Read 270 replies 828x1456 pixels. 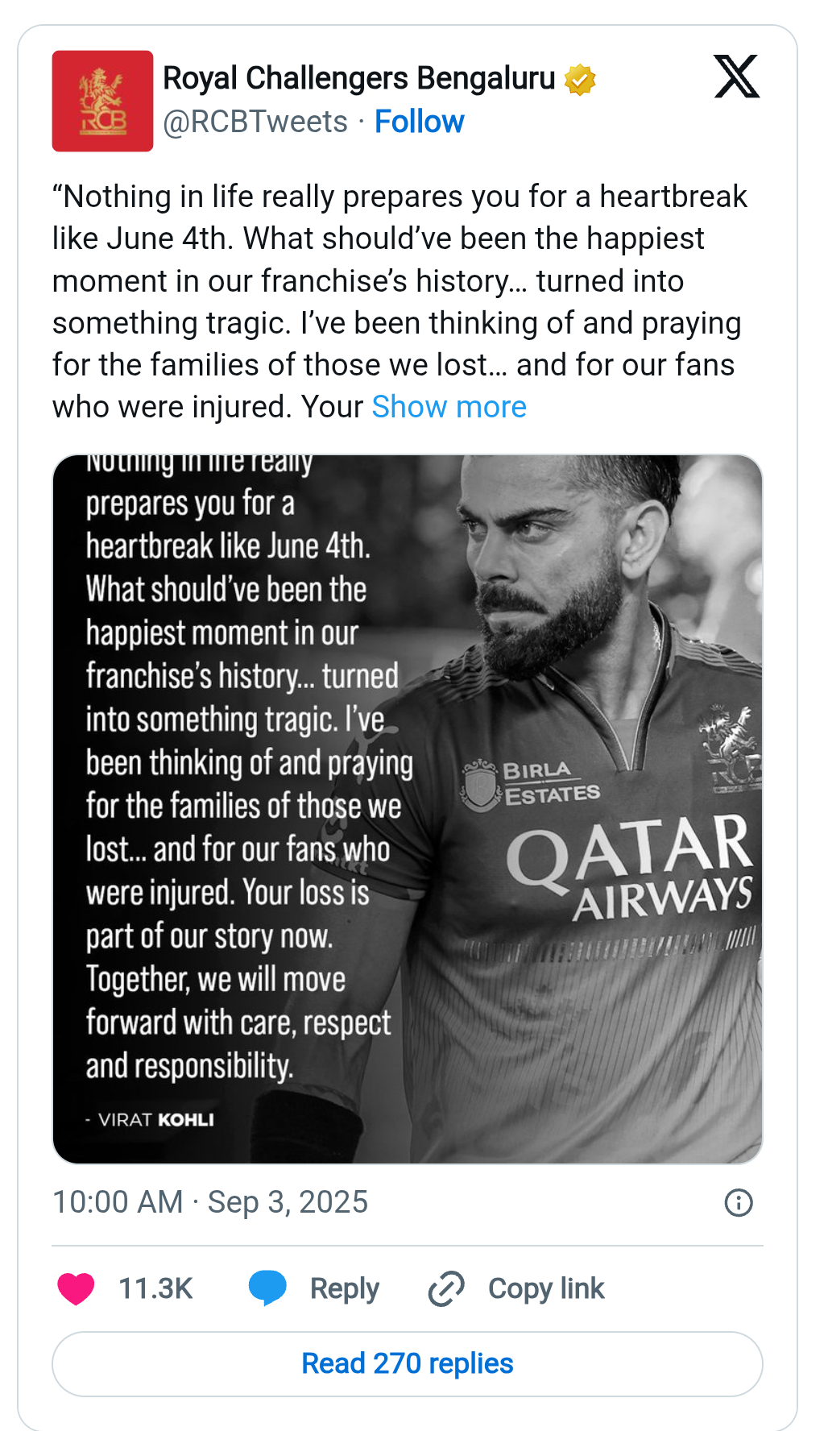pos(408,1363)
